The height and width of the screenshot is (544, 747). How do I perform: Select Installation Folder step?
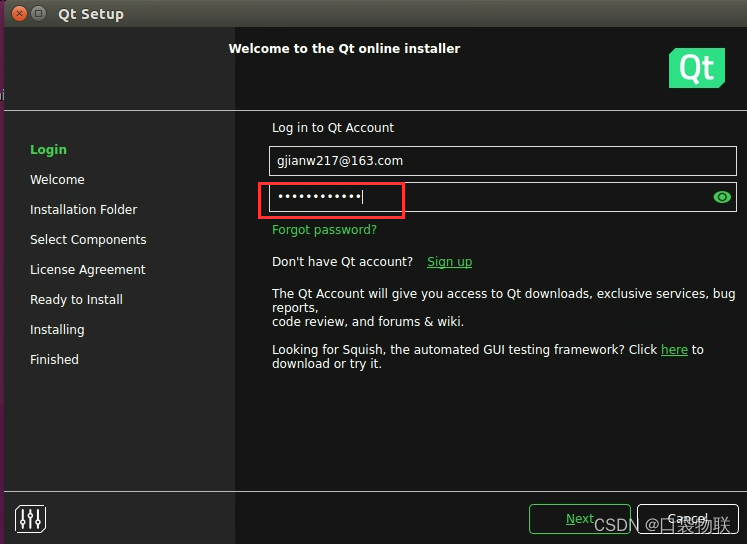point(83,210)
